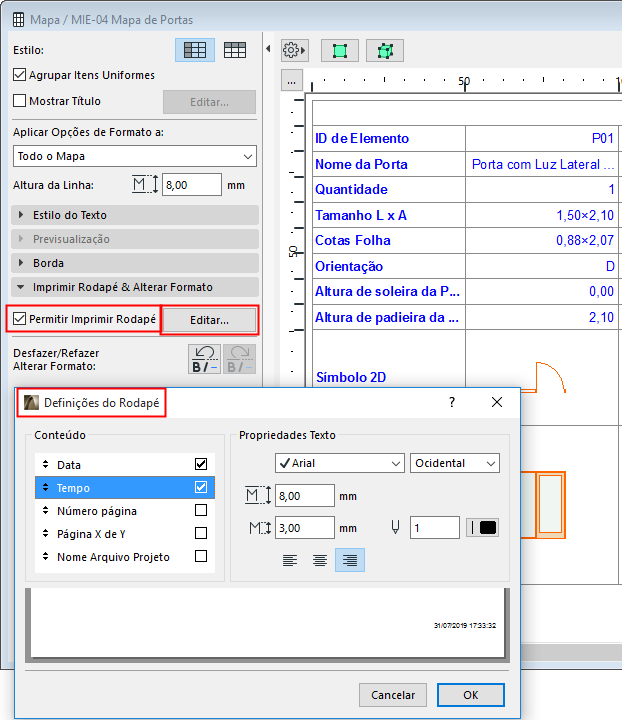Click the P01 value cell
Viewport: 622px width, 720px height.
point(542,138)
